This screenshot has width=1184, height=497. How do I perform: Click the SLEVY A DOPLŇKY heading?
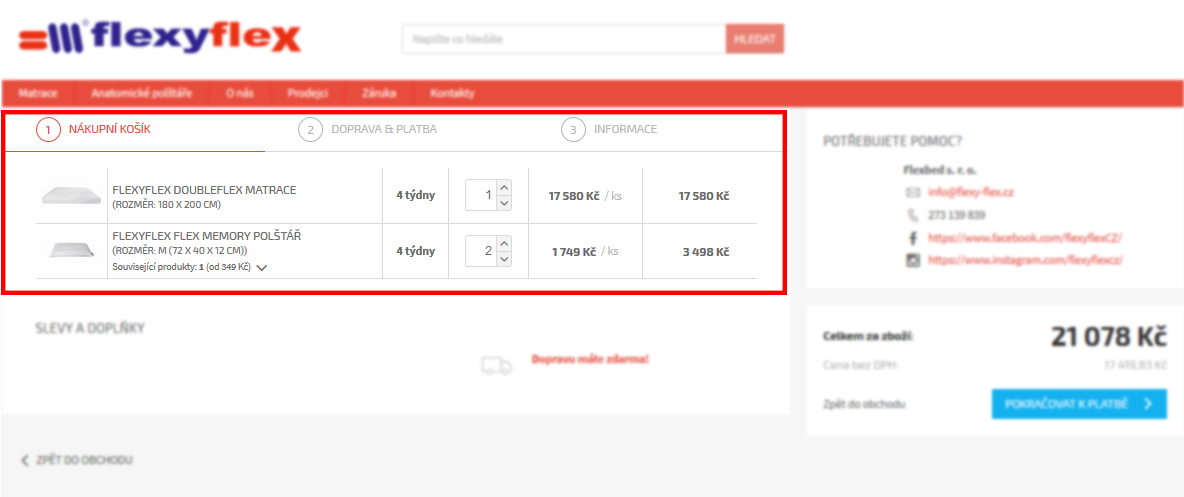point(90,328)
